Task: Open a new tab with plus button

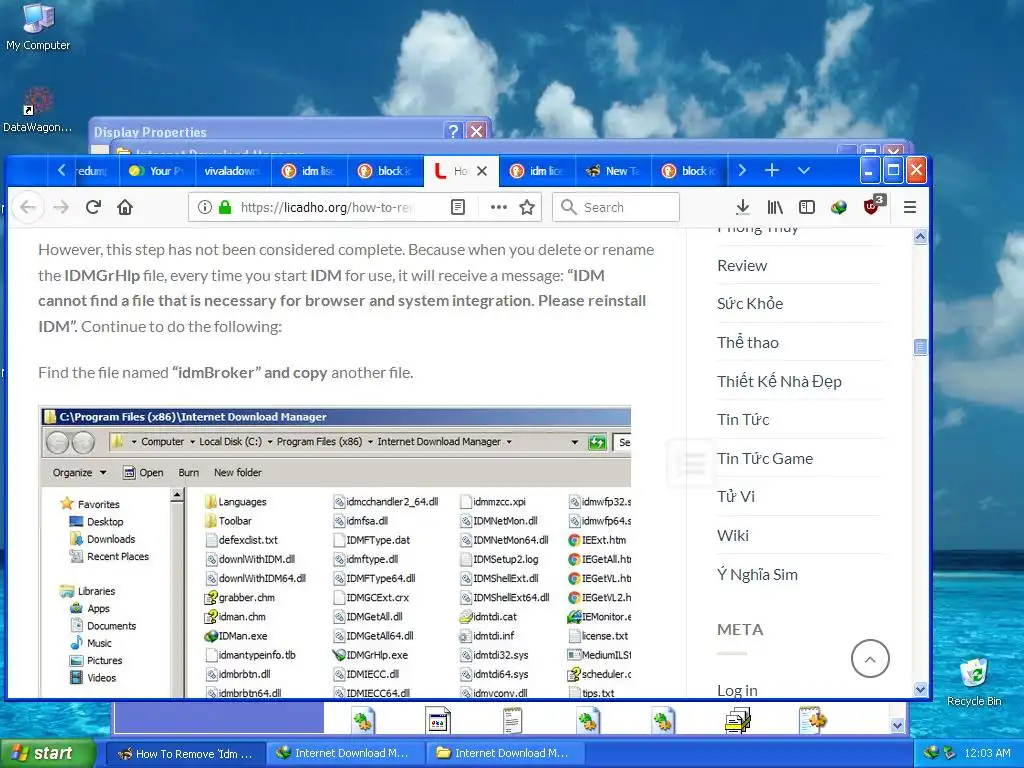Action: pyautogui.click(x=772, y=170)
